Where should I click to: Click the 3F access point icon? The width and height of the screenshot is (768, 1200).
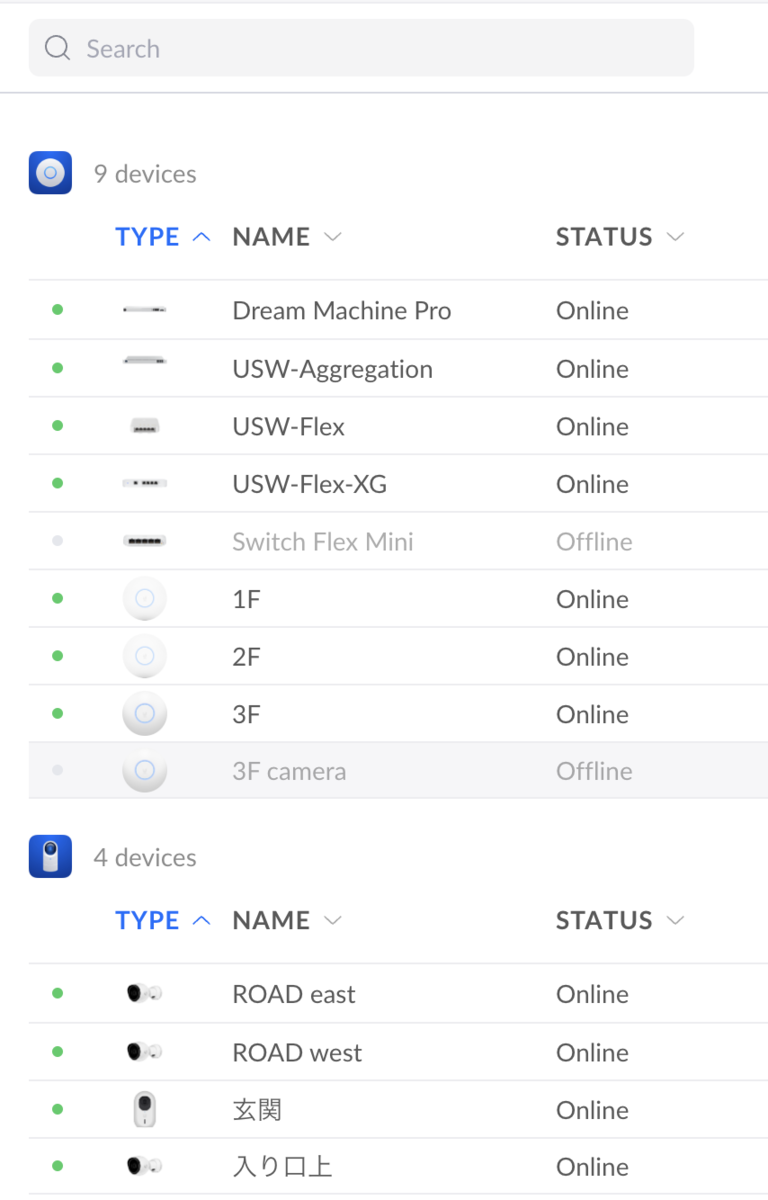(x=145, y=714)
